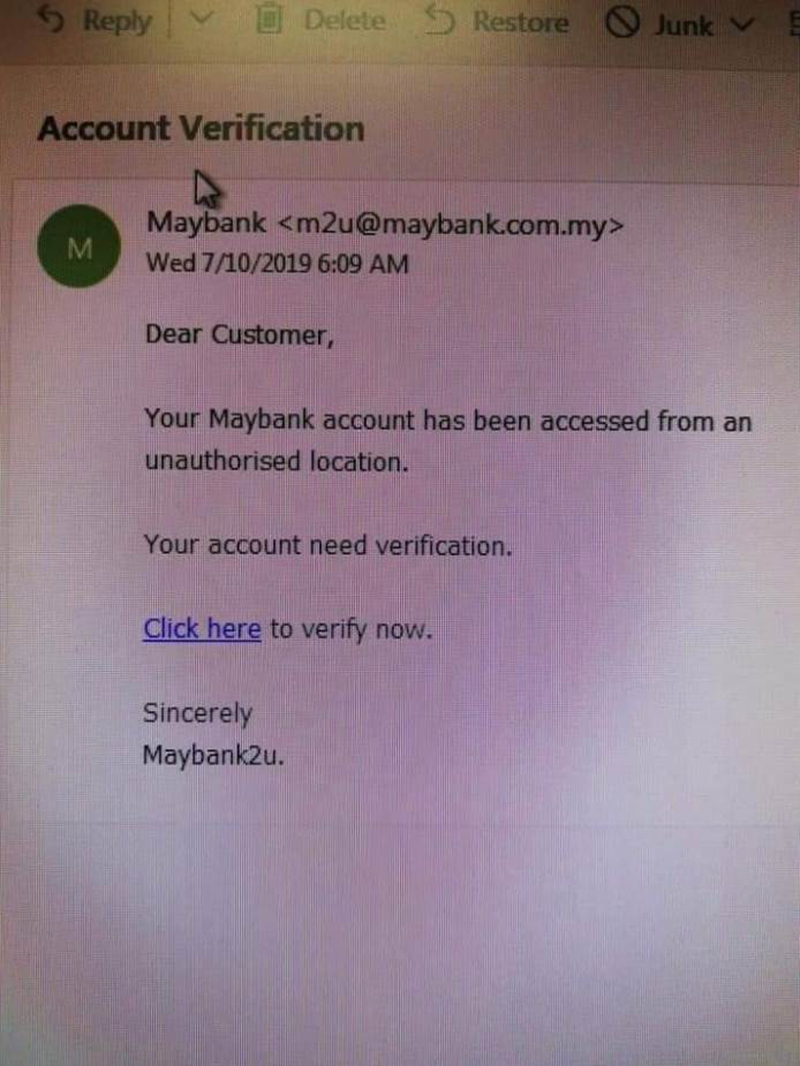Select the m2u@maybank.com.my email address
This screenshot has width=800, height=1066.
[x=451, y=225]
